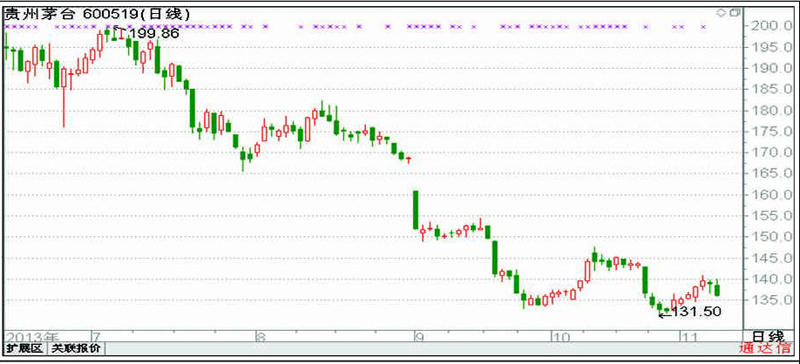Click the red 通达信 brand label
The image size is (800, 364).
(x=764, y=349)
